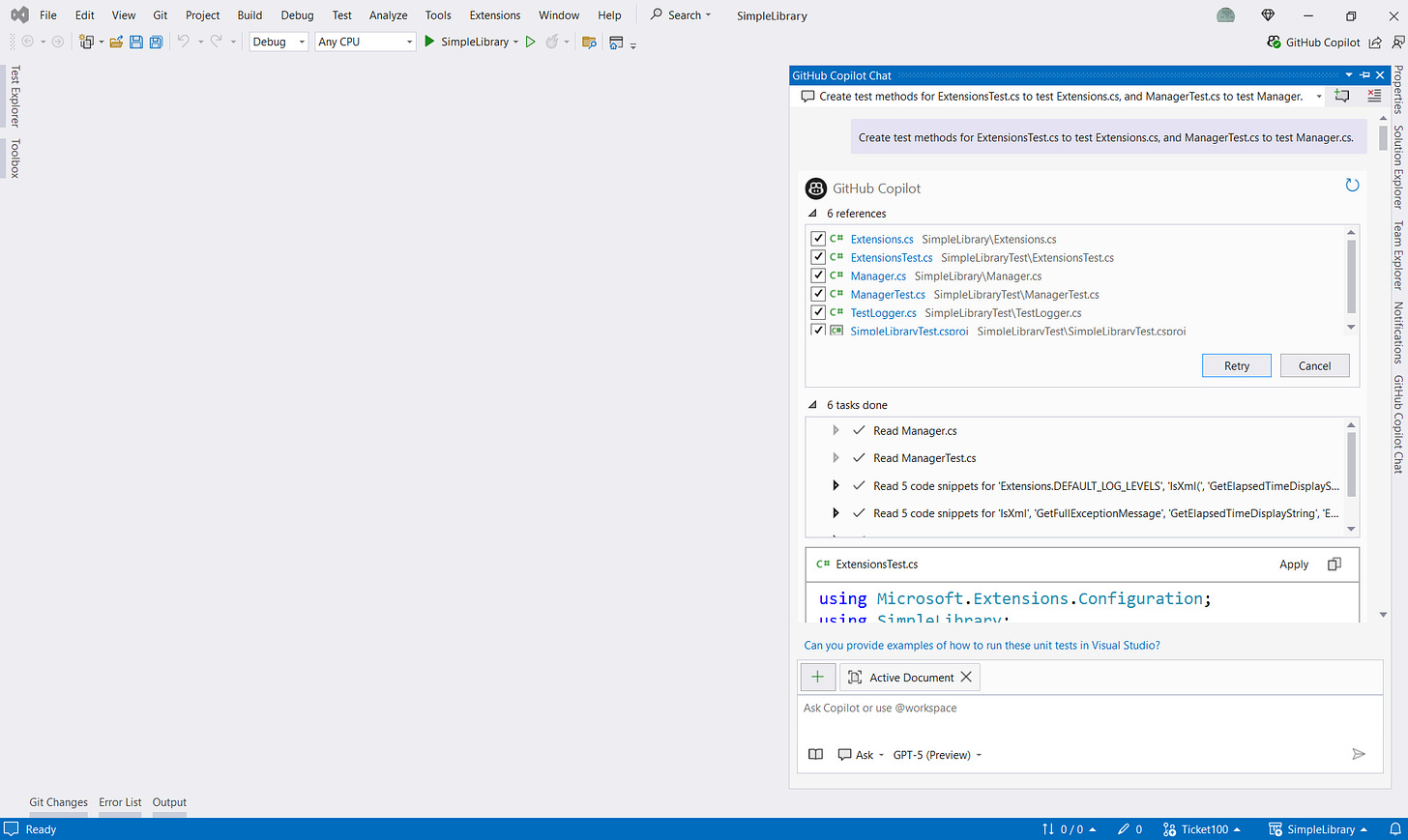The image size is (1408, 840).
Task: Click the Open File folder icon
Action: click(x=116, y=42)
